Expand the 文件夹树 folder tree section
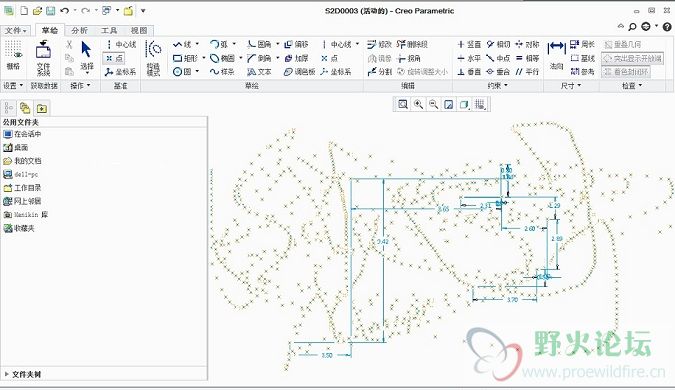The image size is (675, 390). click(24, 375)
